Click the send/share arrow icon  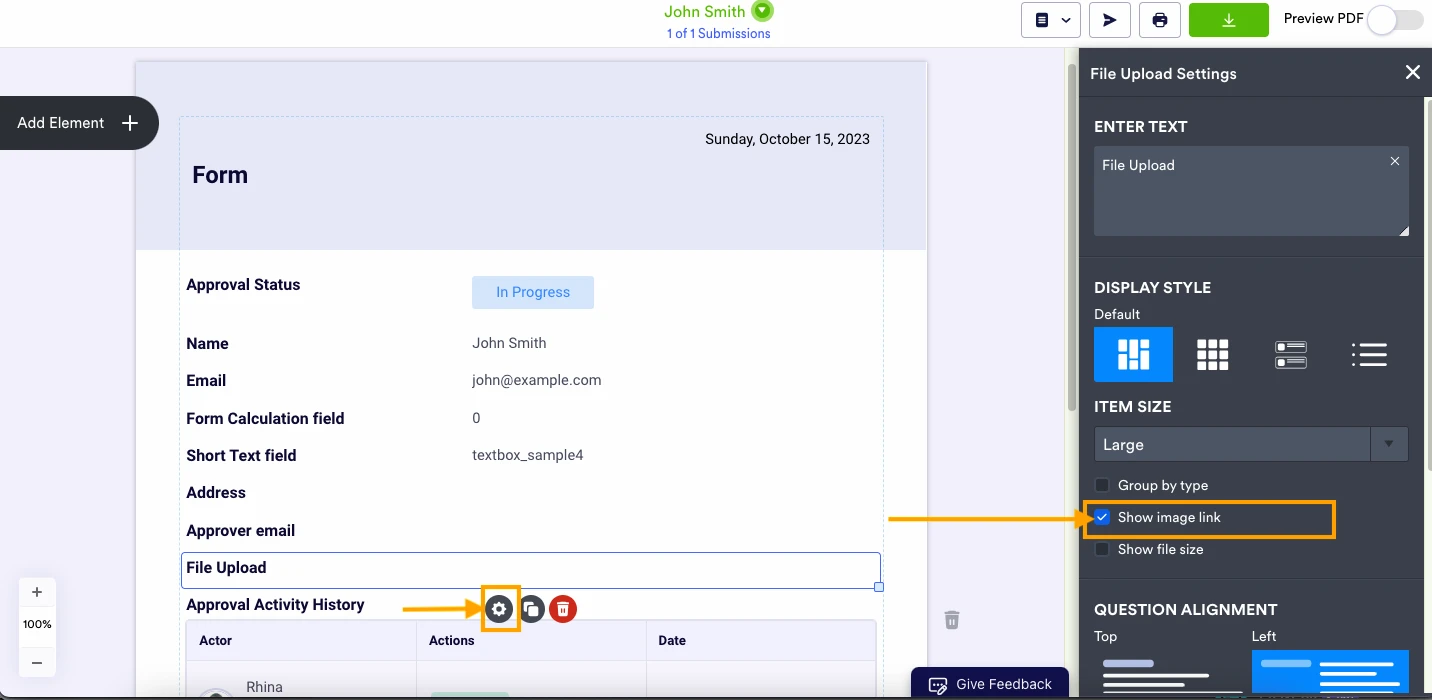pyautogui.click(x=1109, y=20)
